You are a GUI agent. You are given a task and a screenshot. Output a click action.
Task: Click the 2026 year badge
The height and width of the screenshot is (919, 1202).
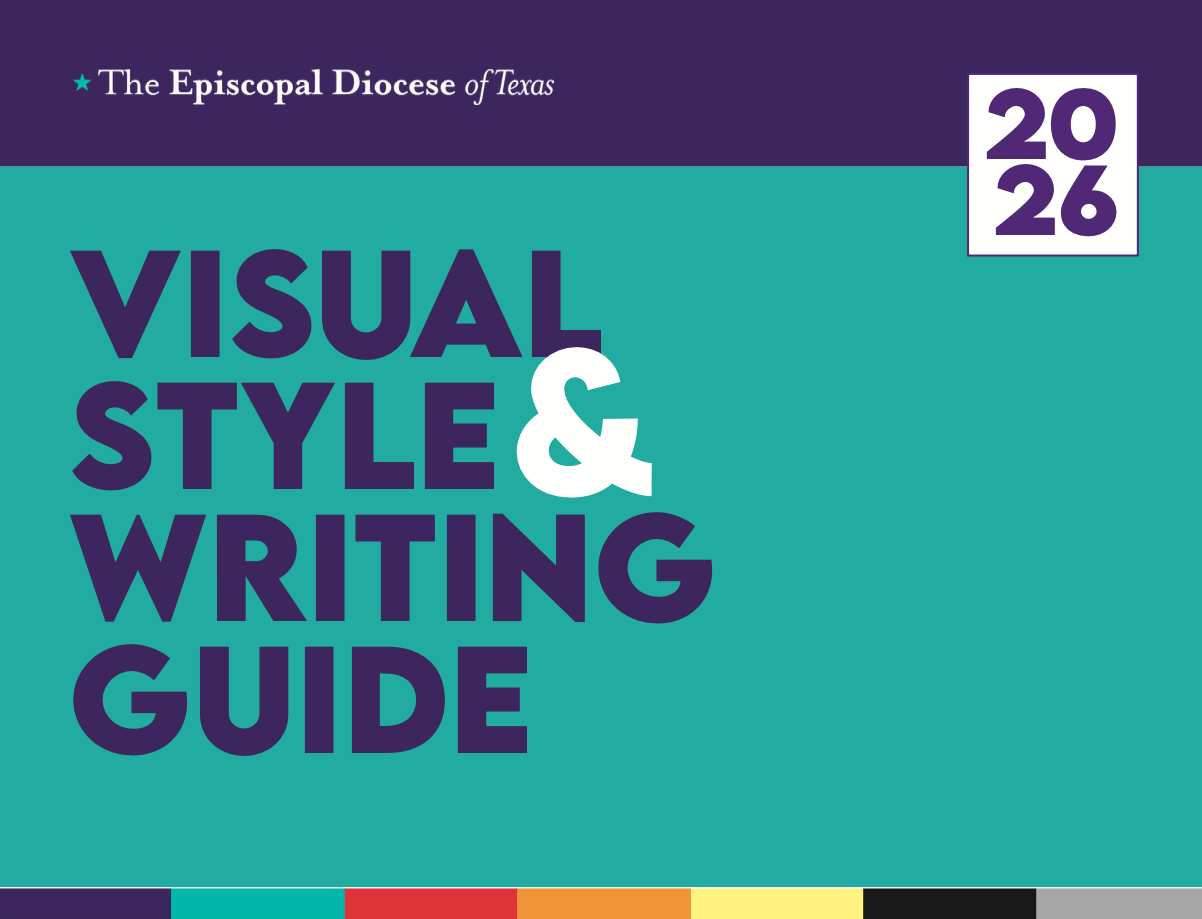click(1053, 165)
